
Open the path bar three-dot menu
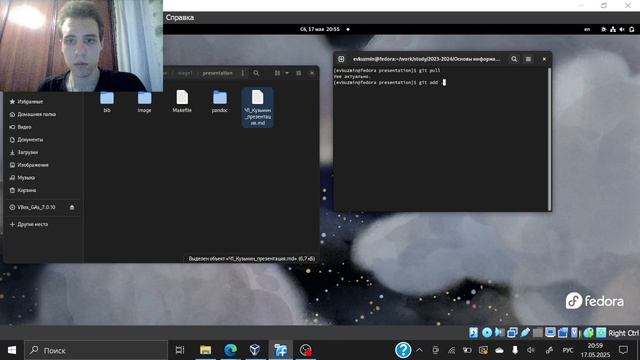click(242, 73)
